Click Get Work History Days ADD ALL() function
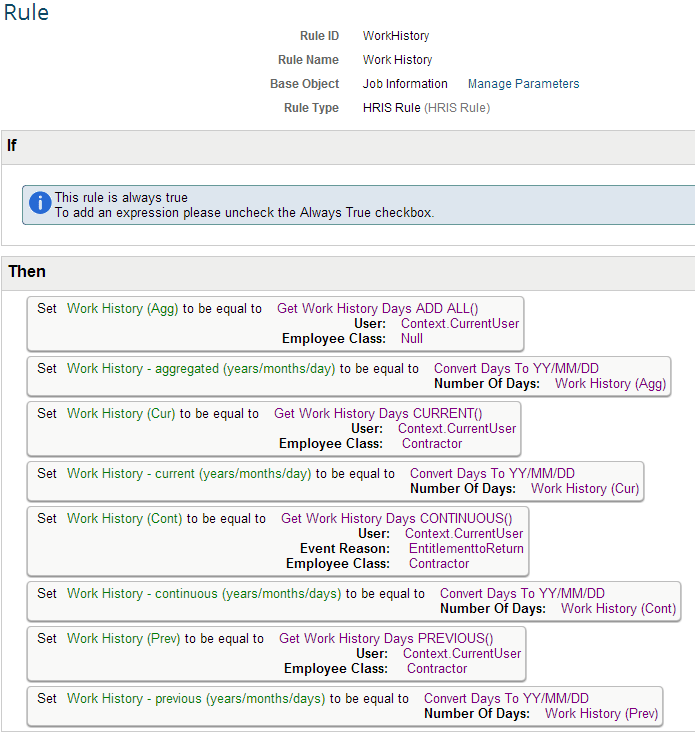The image size is (695, 734). pyautogui.click(x=378, y=308)
